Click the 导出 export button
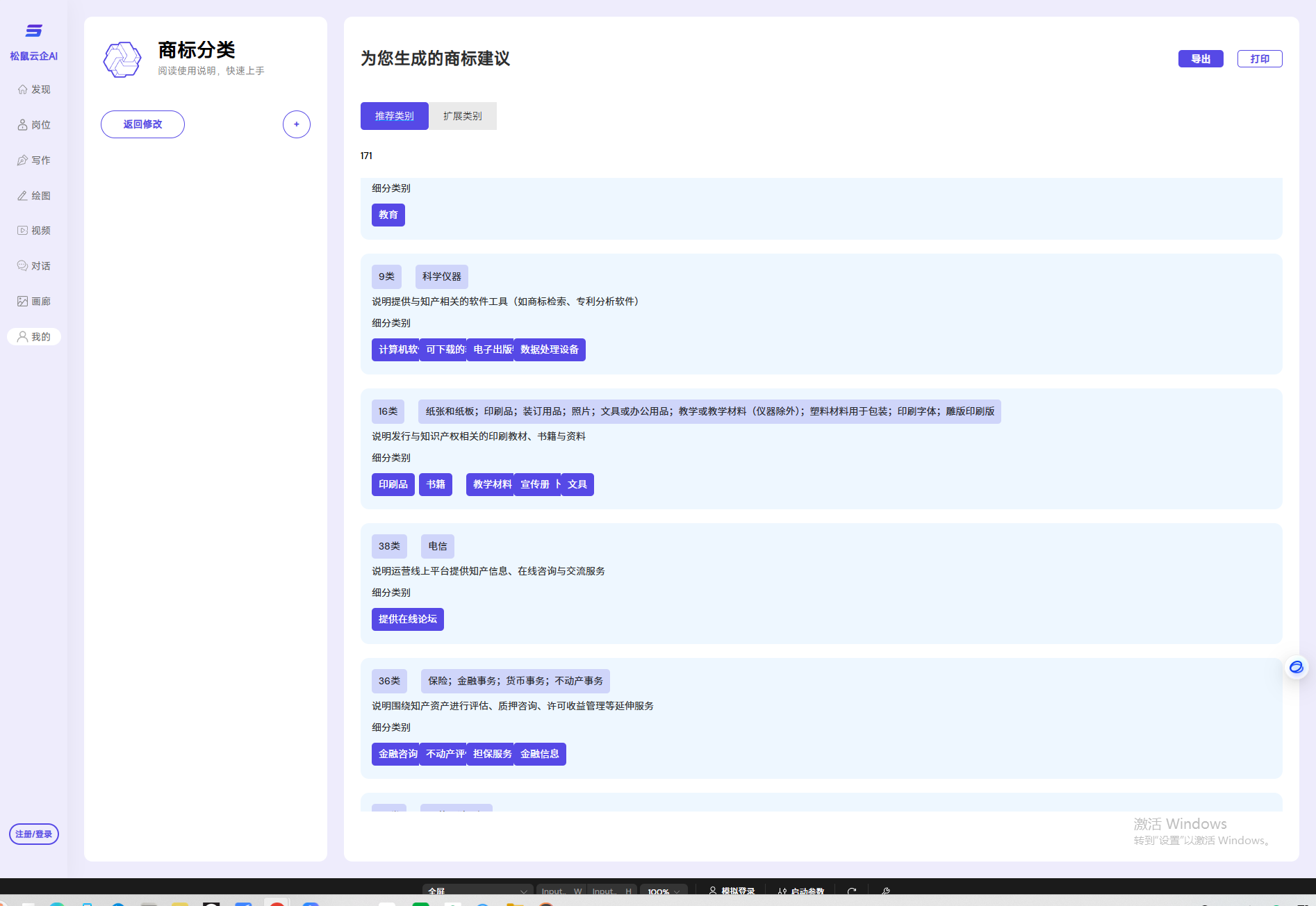The width and height of the screenshot is (1316, 906). pos(1200,59)
